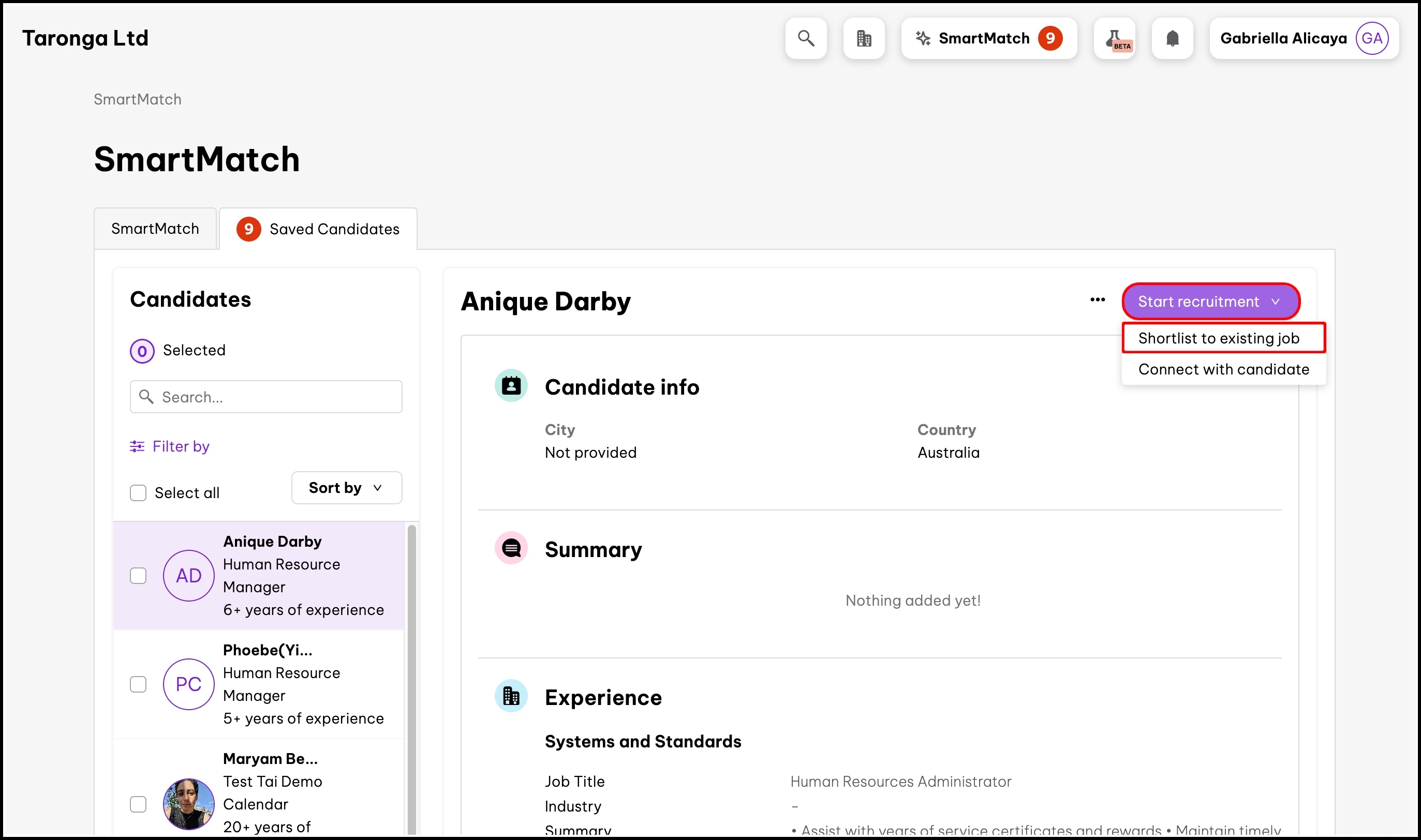Screen dimensions: 1421x840
Task: Click 'Nothing added yet!' text
Action: pyautogui.click(x=913, y=601)
